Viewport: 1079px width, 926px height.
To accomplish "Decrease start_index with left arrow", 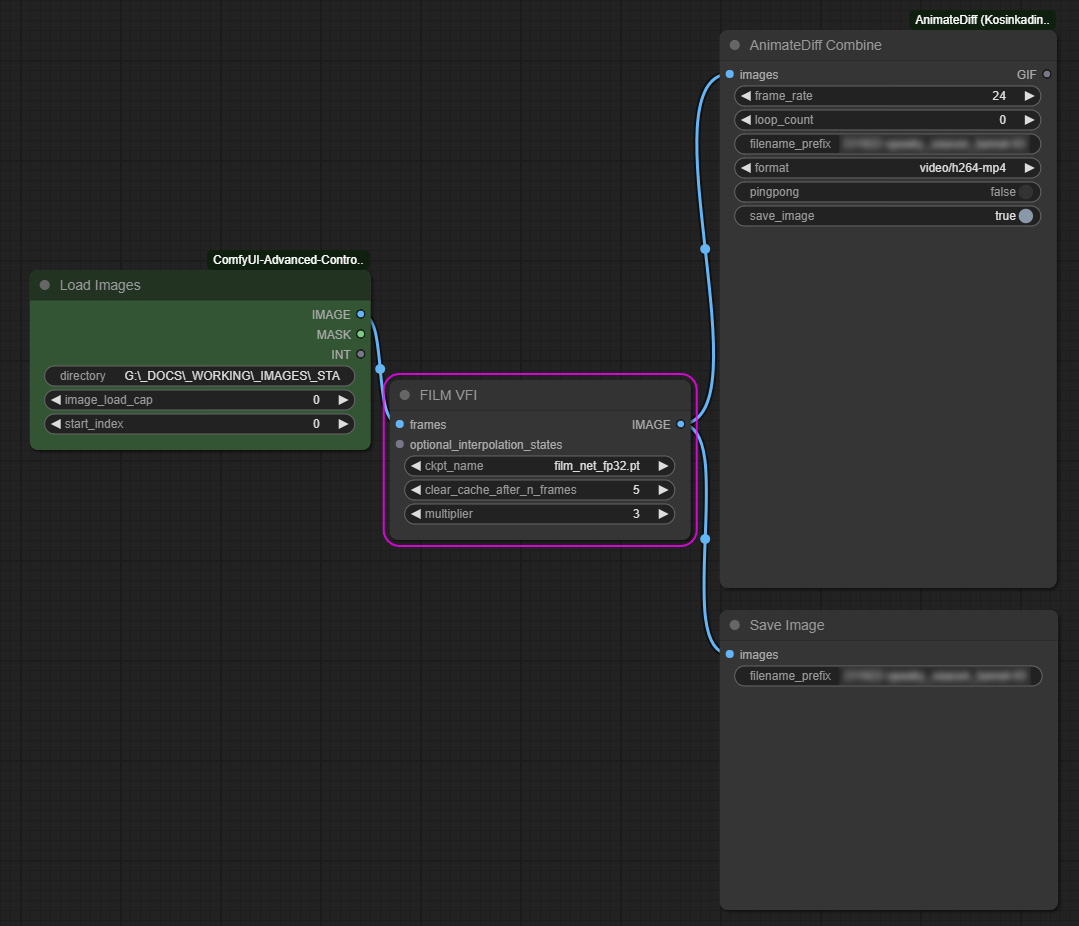I will pyautogui.click(x=56, y=424).
